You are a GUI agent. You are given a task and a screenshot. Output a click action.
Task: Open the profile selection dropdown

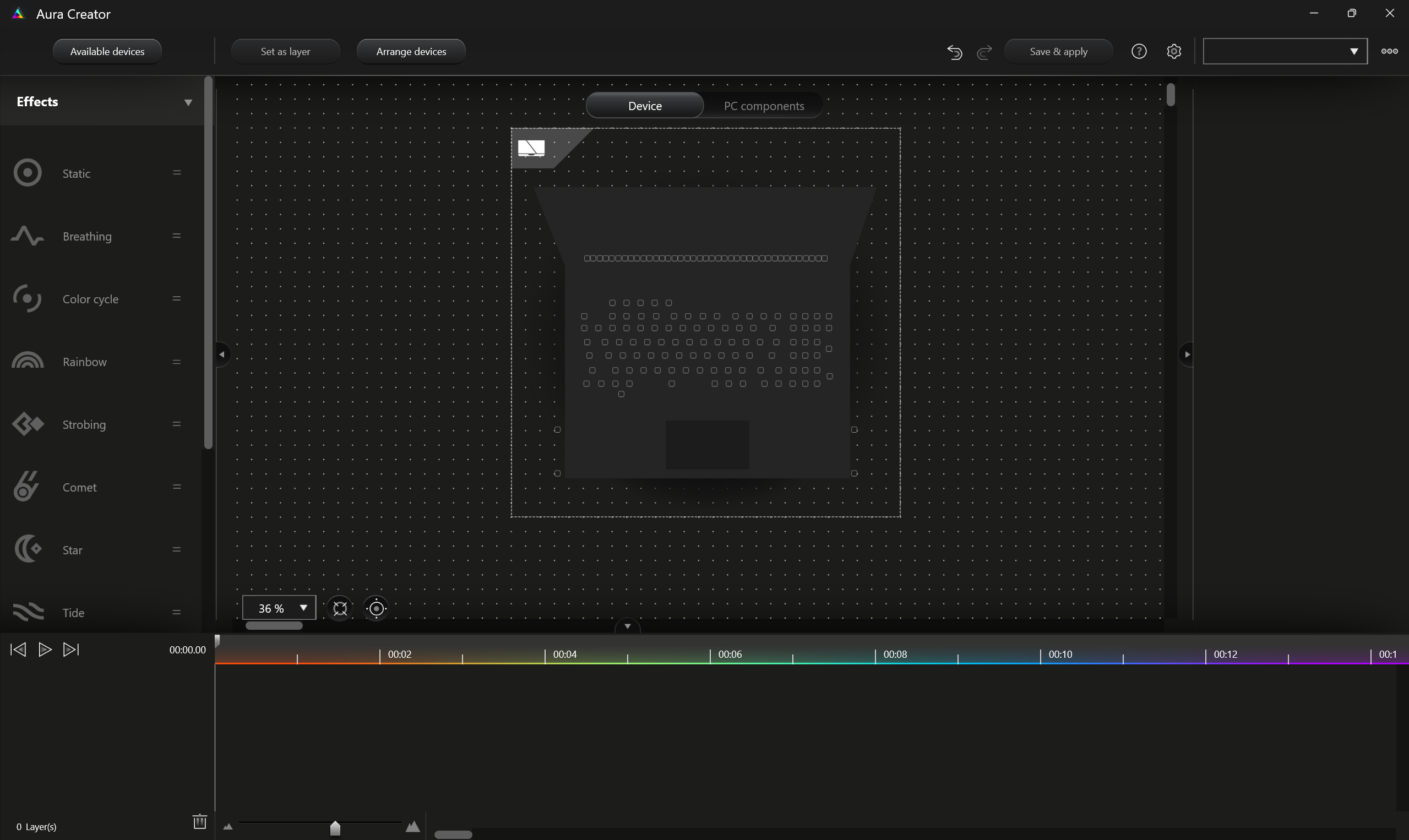(1285, 52)
